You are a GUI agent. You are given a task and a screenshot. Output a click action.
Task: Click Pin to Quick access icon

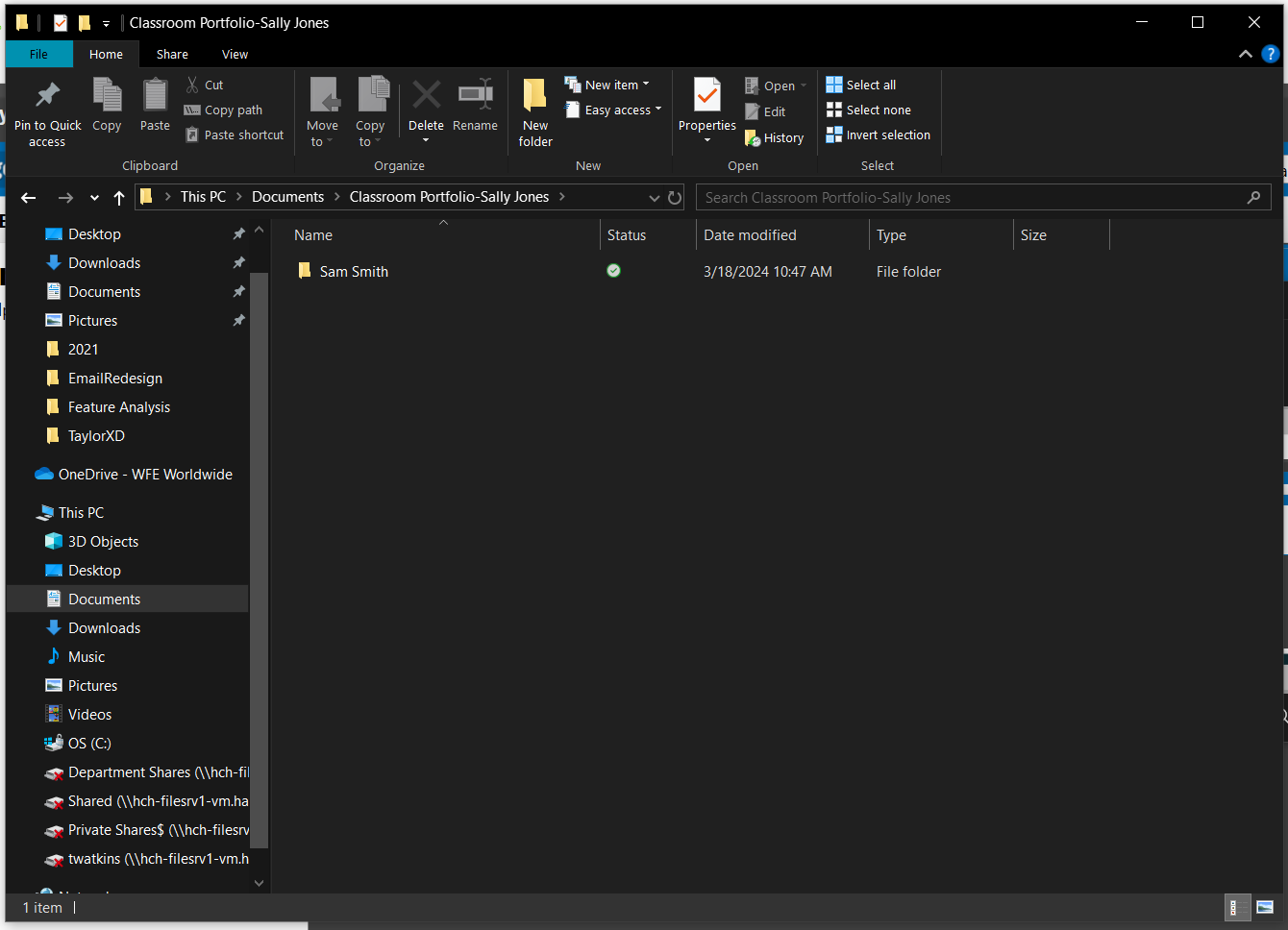tap(47, 96)
